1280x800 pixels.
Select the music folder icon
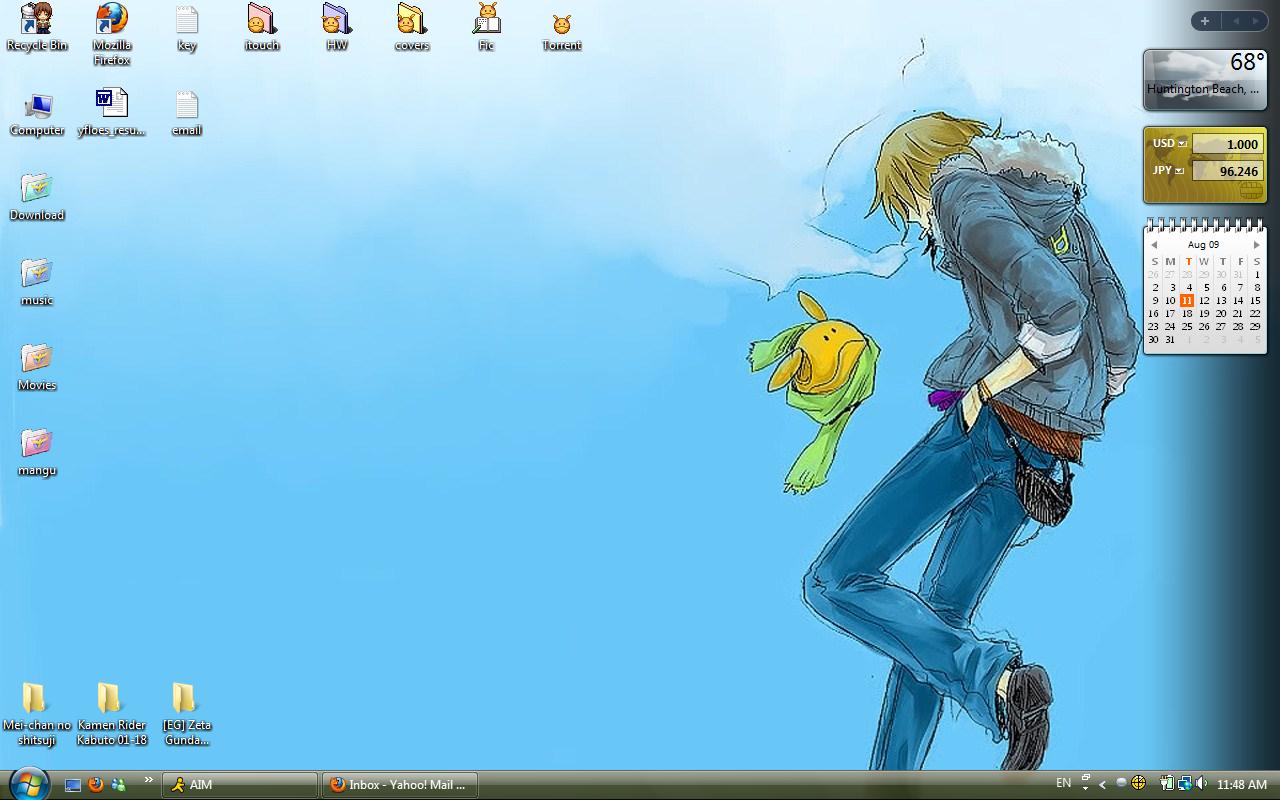[x=37, y=282]
